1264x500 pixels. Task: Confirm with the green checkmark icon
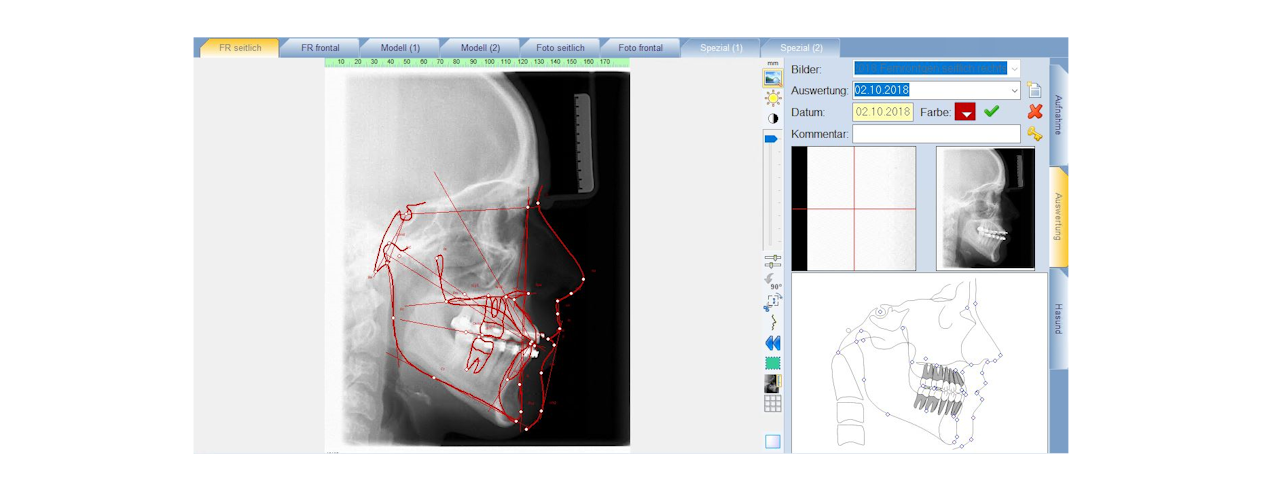(x=991, y=112)
